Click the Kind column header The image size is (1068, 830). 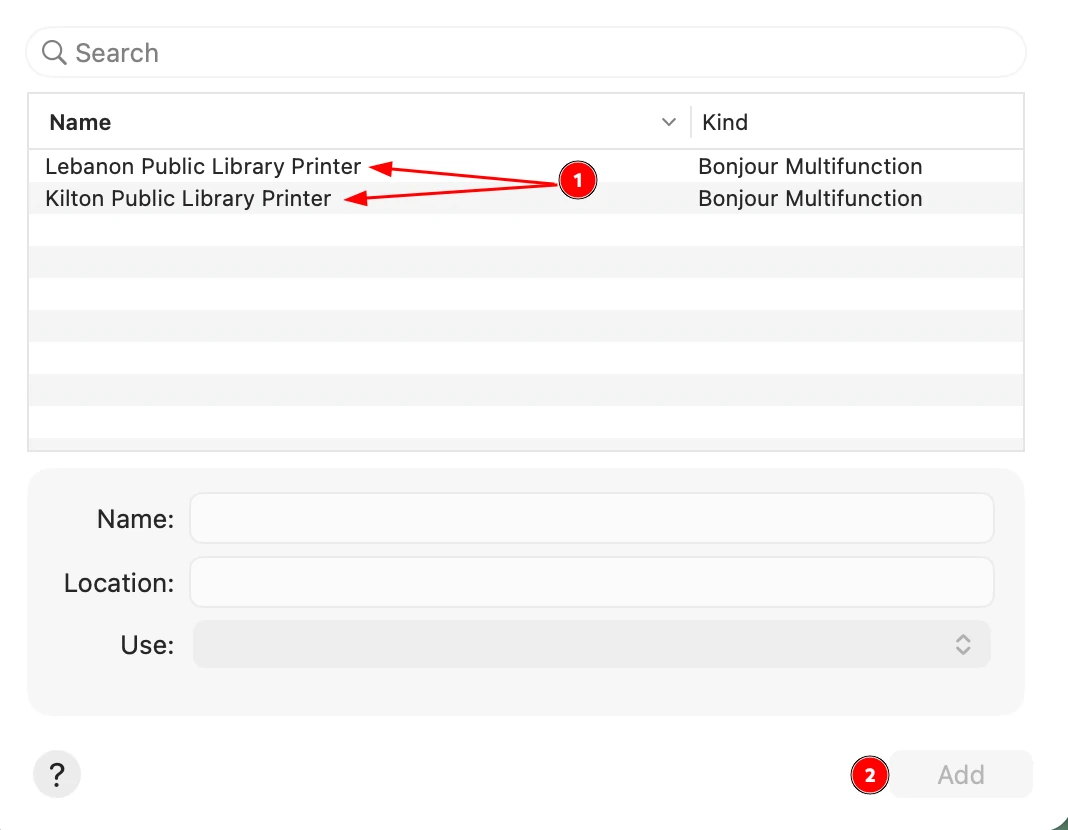coord(725,121)
